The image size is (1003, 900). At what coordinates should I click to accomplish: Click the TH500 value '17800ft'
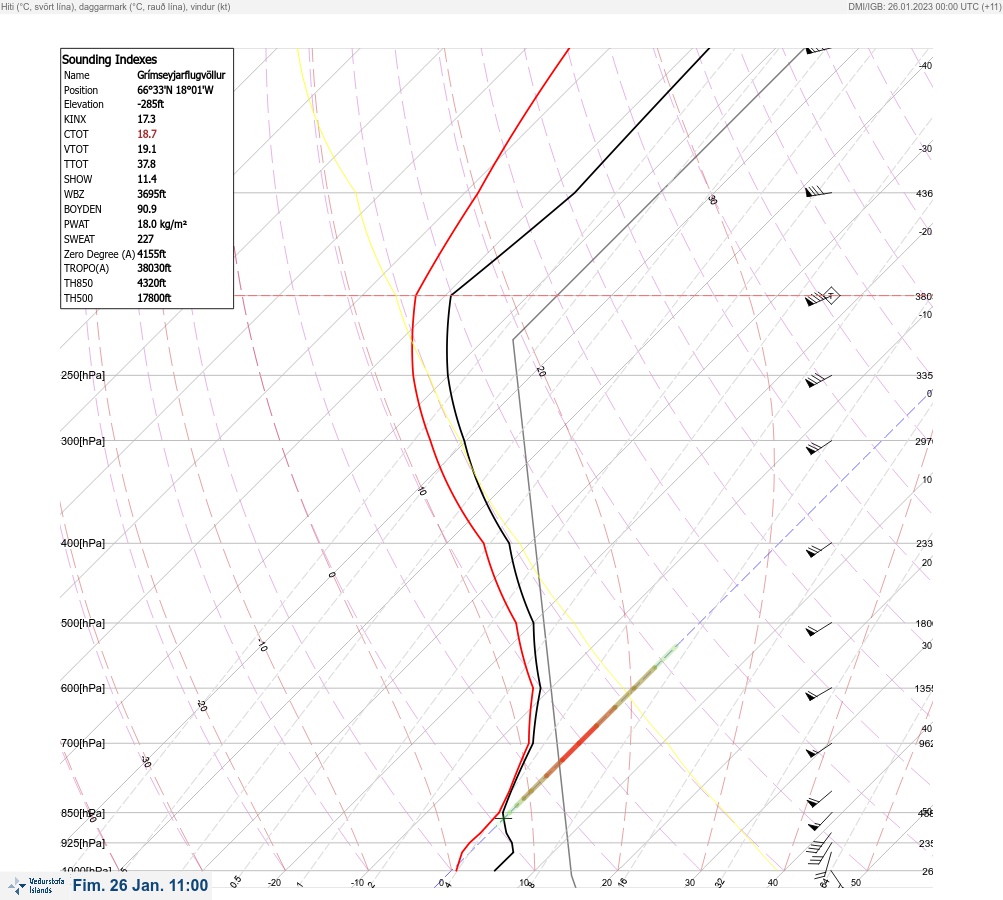tap(154, 298)
